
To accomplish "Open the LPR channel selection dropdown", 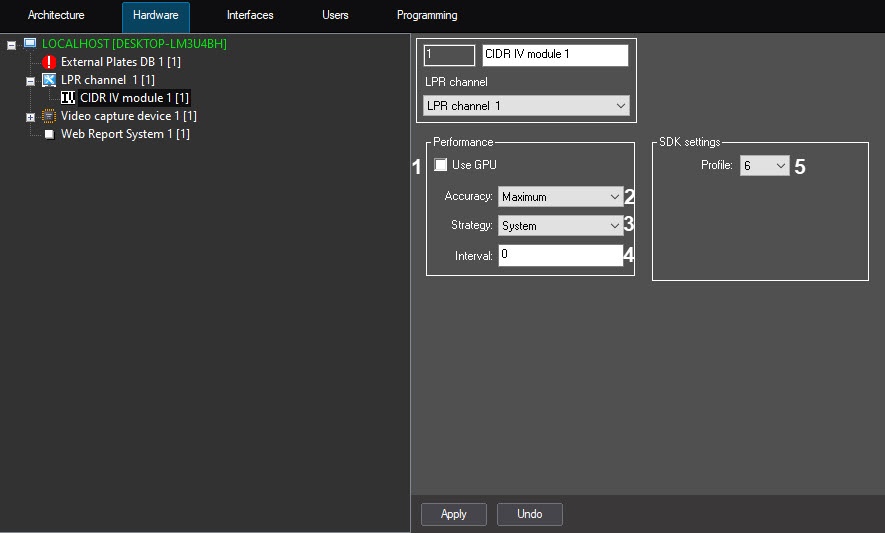I will (526, 105).
